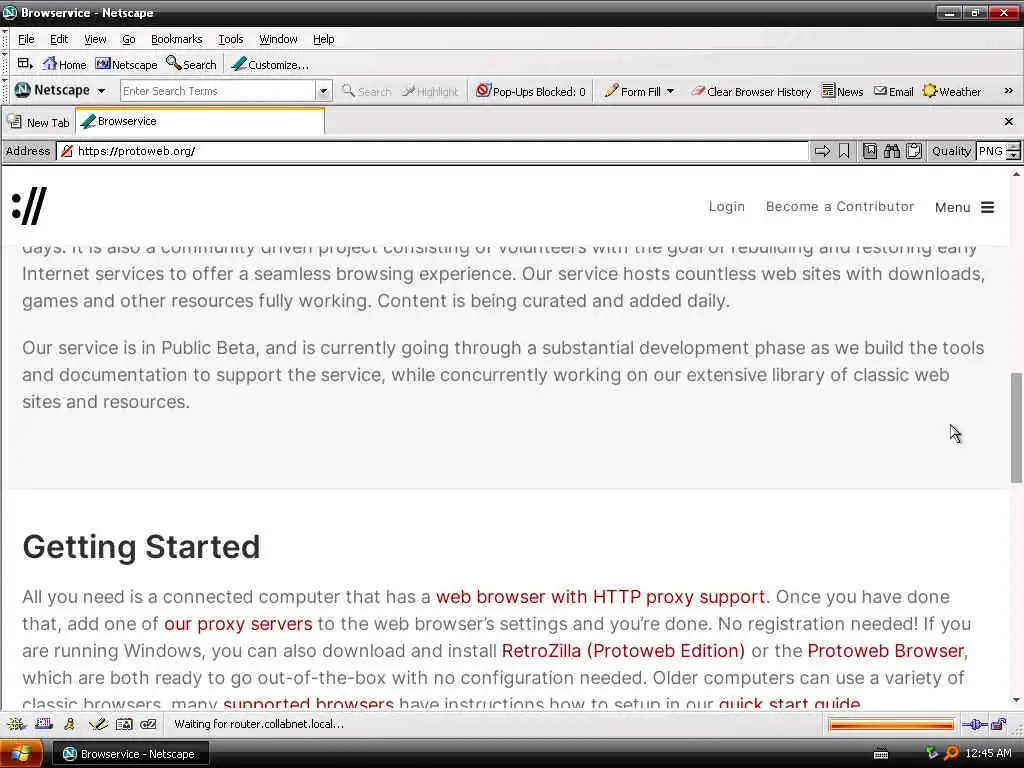The image size is (1024, 768).
Task: Select the Browservice tab
Action: [x=200, y=121]
